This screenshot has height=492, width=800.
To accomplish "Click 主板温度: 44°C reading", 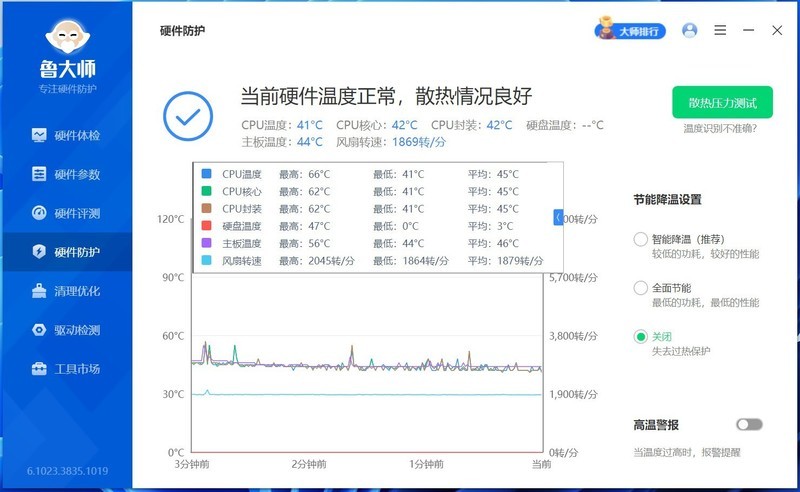I will (282, 142).
